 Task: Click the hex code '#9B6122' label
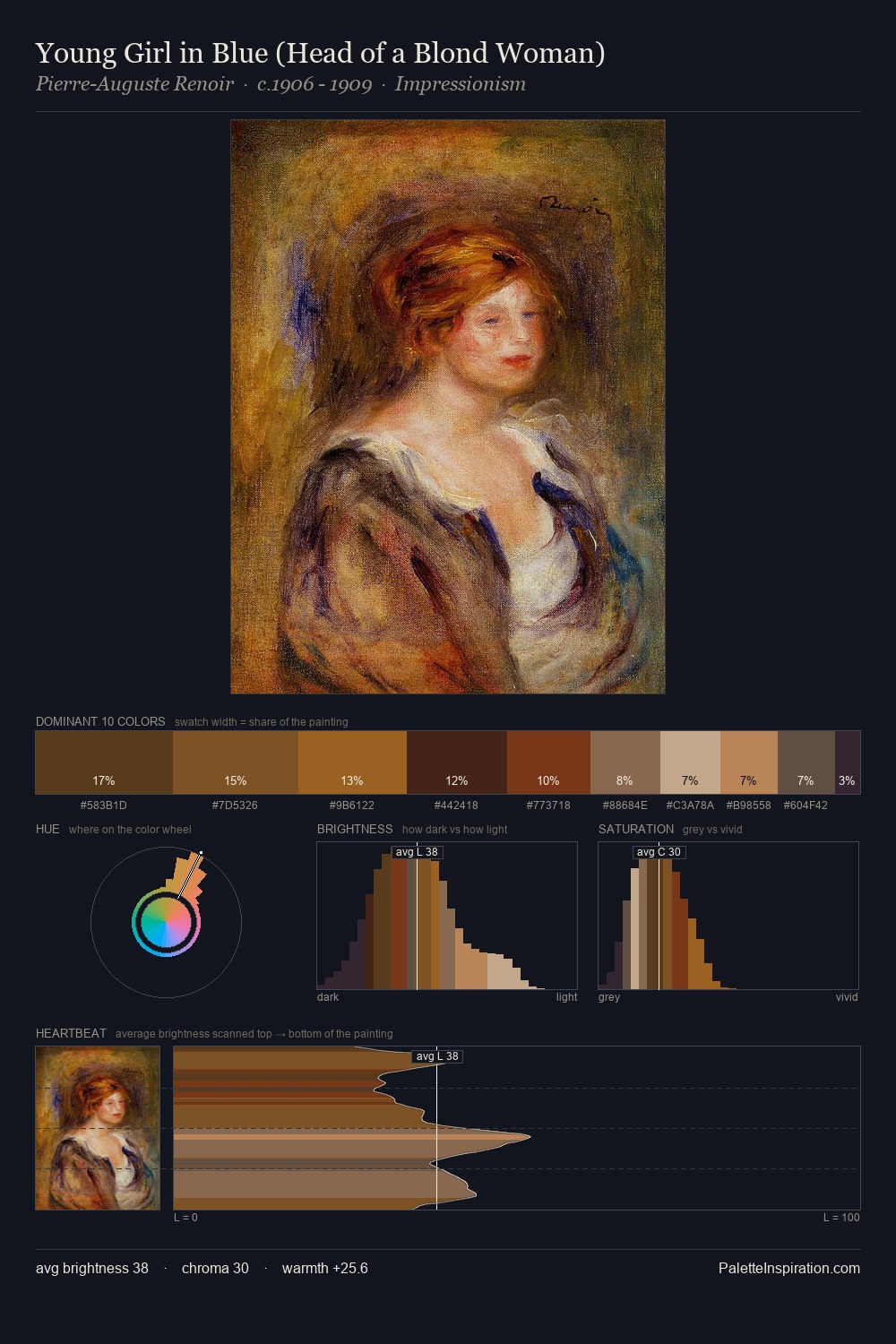coord(352,805)
